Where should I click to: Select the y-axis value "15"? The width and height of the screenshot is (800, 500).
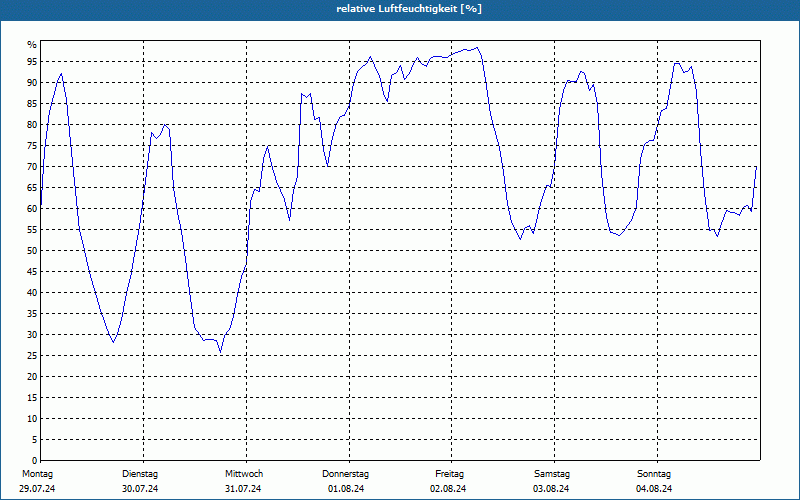point(32,397)
